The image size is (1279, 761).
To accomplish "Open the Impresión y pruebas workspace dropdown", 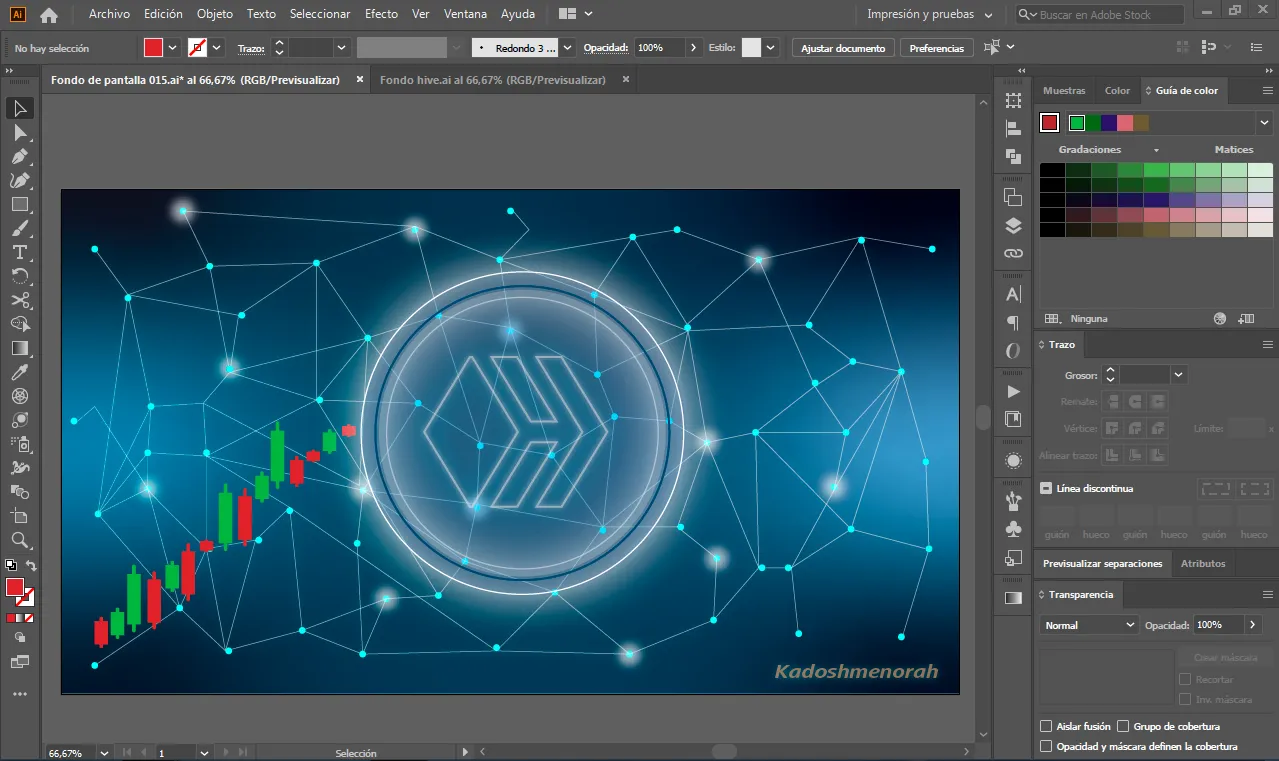I will [x=930, y=15].
